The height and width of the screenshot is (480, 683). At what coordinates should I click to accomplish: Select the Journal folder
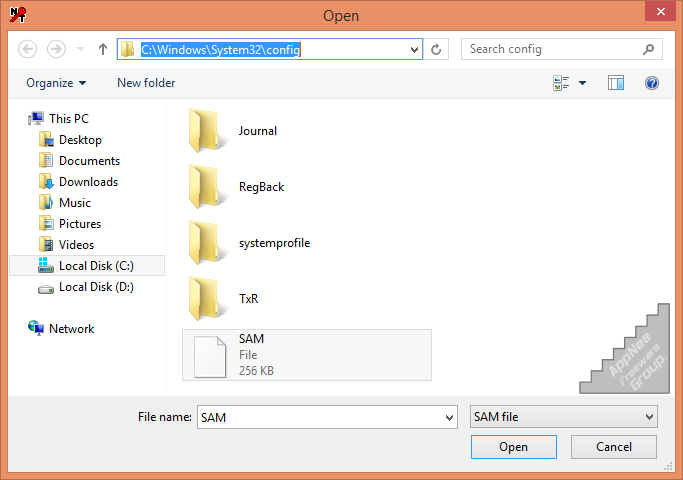coord(307,131)
